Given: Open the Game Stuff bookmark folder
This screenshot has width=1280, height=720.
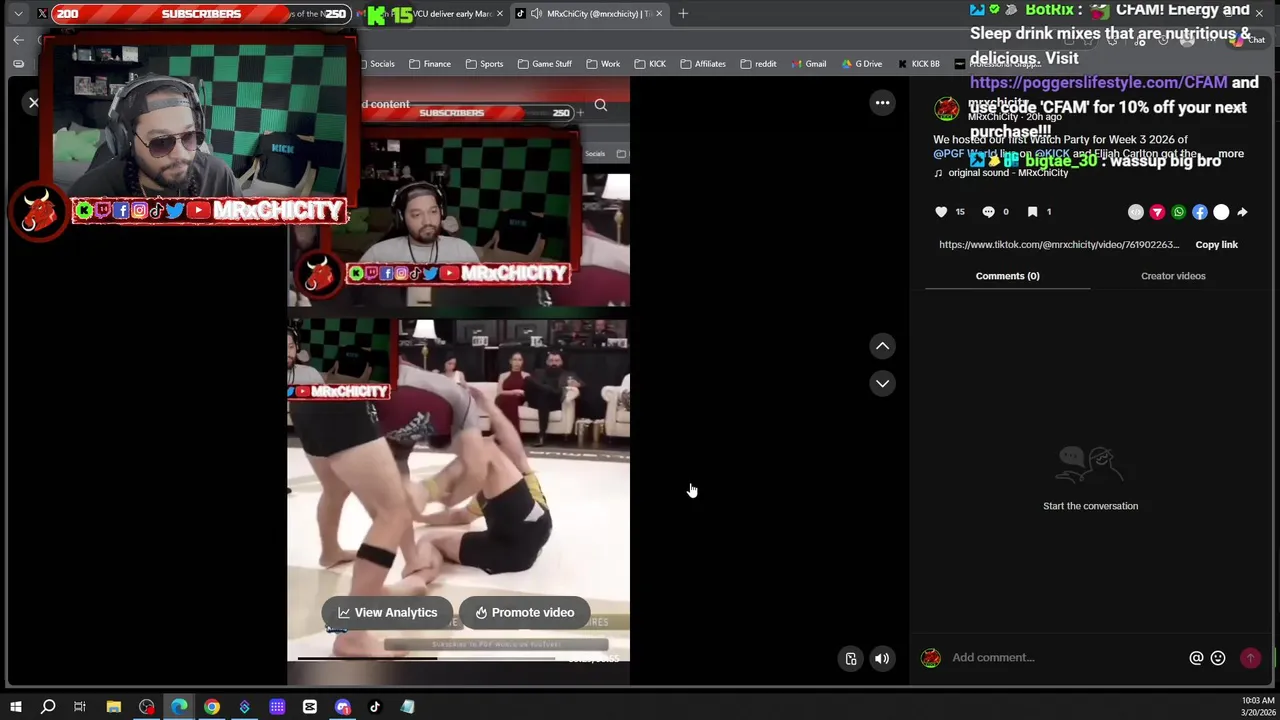Looking at the screenshot, I should click(544, 64).
